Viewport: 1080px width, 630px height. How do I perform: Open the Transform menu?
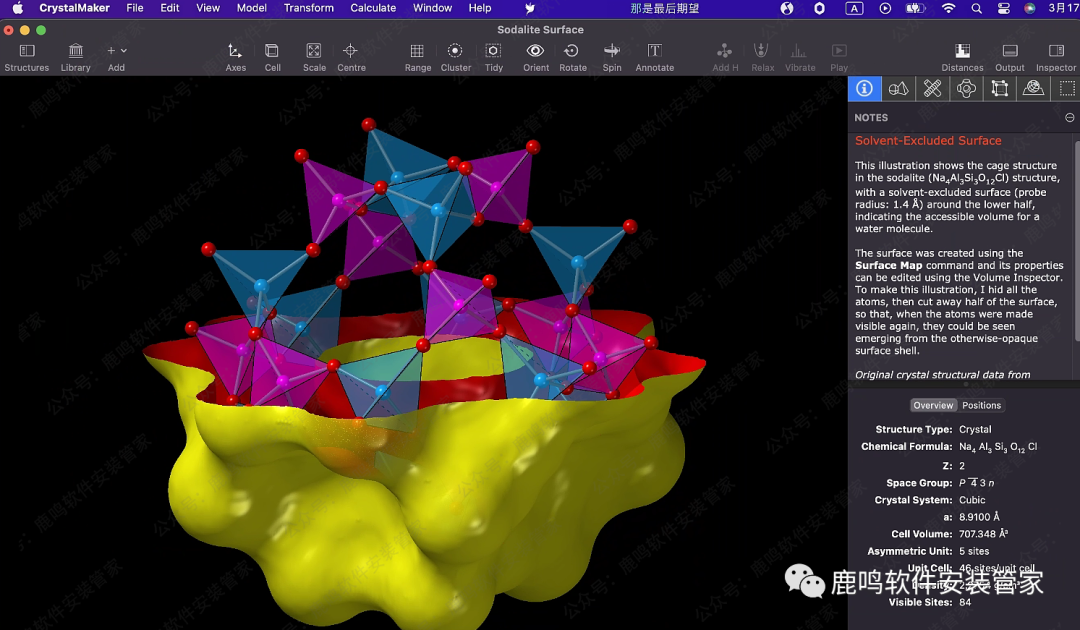[309, 8]
